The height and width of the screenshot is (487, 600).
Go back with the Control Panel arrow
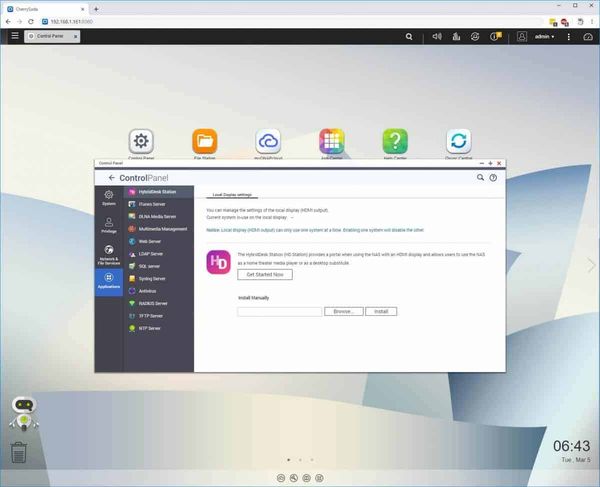coord(111,178)
